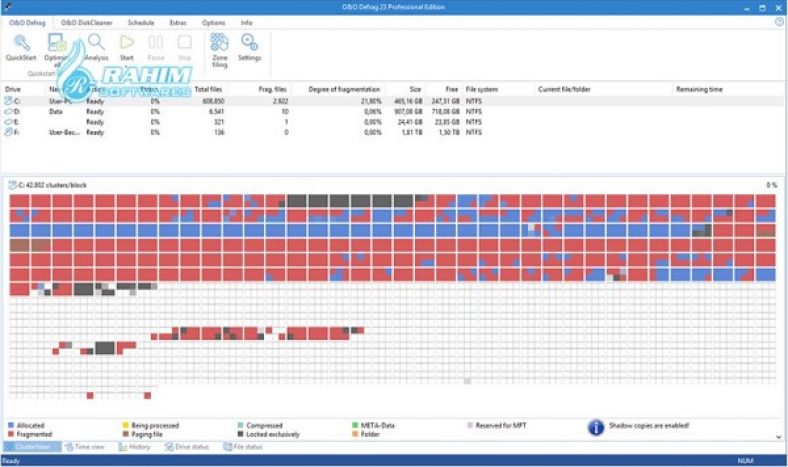788x467 pixels.
Task: Select F: free space 1,50 TB
Action: click(x=449, y=132)
